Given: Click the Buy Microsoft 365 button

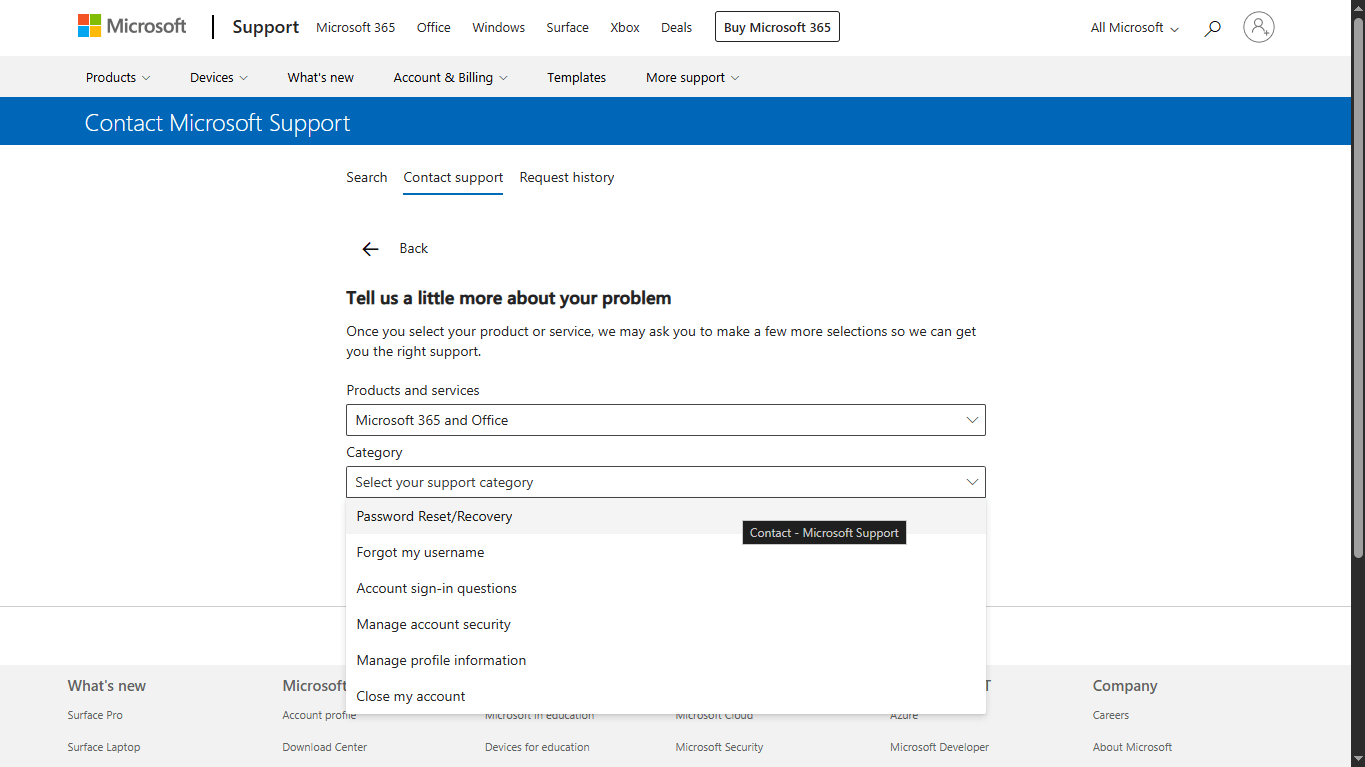Looking at the screenshot, I should coord(777,27).
